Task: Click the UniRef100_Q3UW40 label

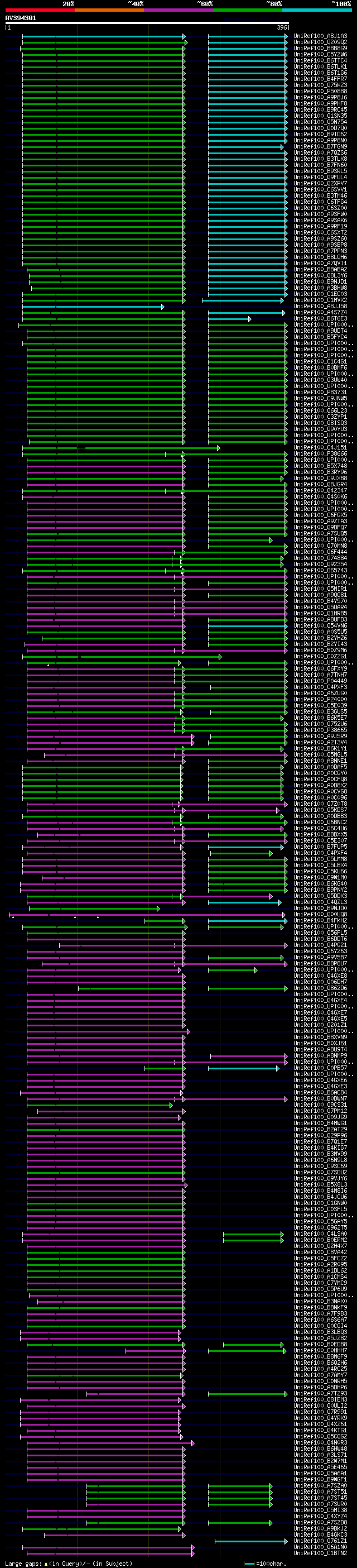Action: coord(321,380)
